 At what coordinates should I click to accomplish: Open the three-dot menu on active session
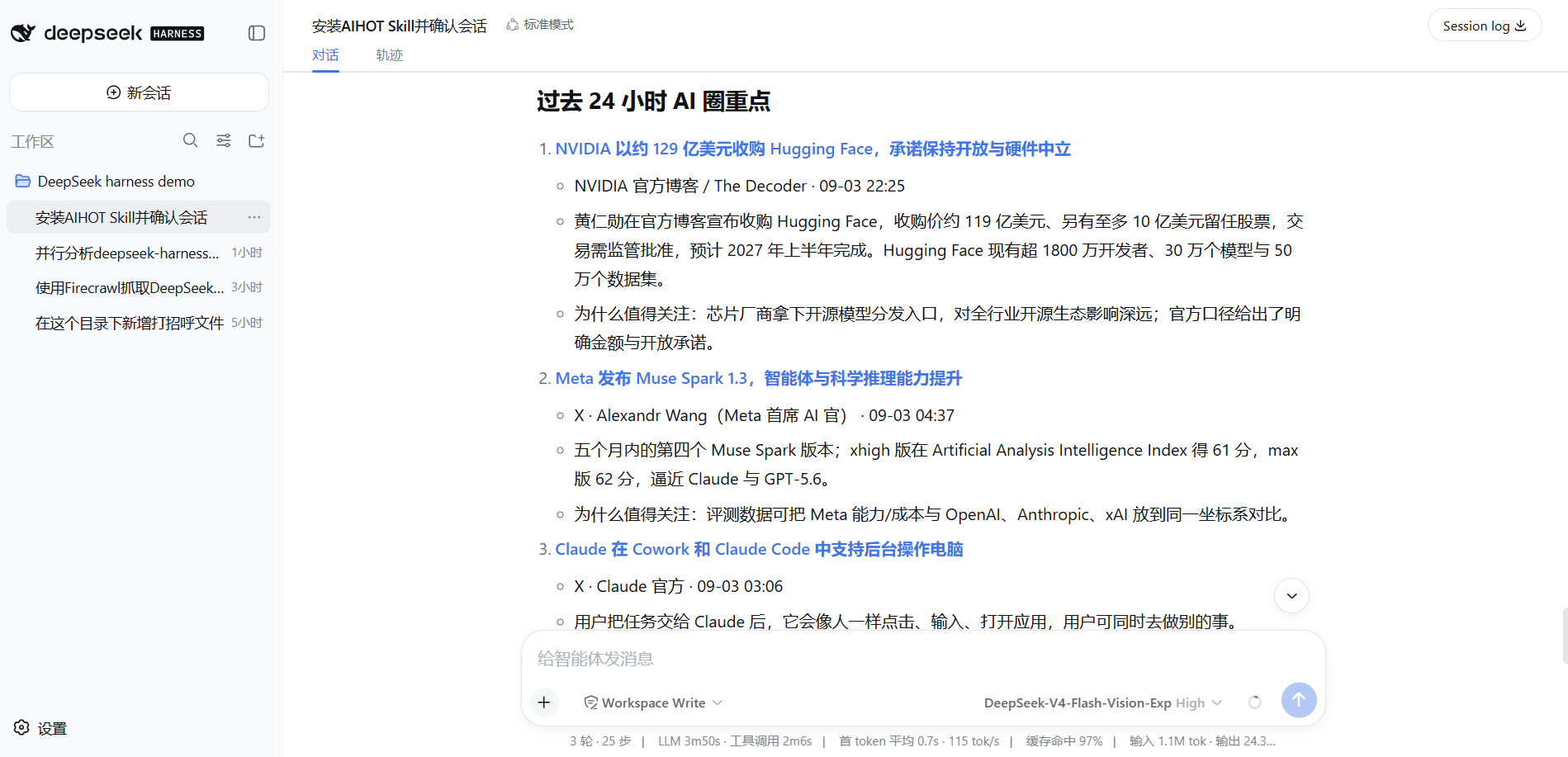pos(254,217)
